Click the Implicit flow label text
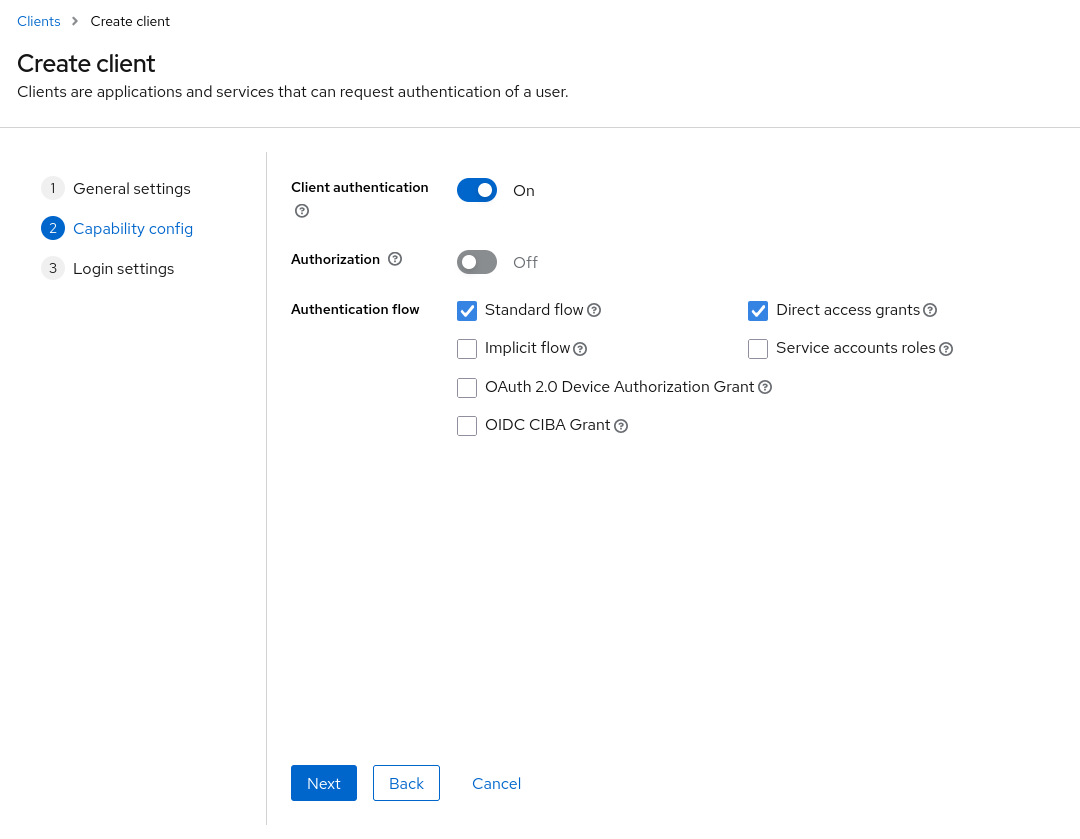This screenshot has height=839, width=1080. (528, 348)
